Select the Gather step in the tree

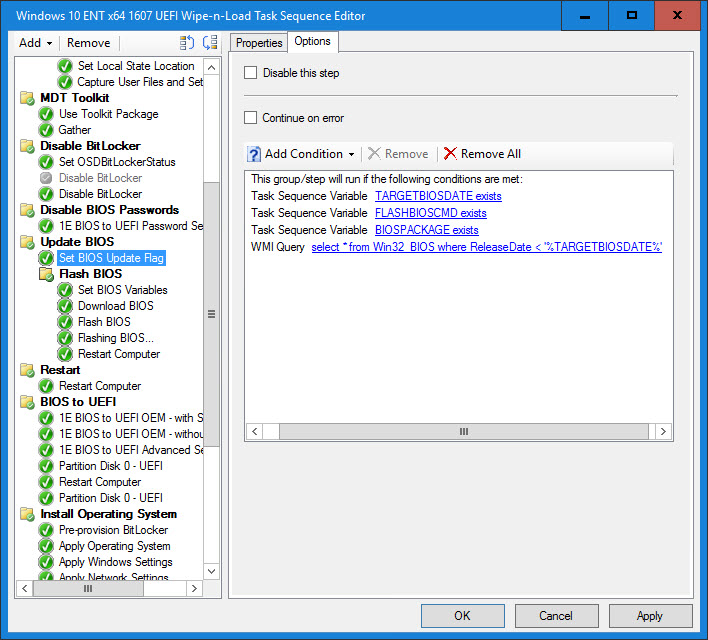(x=74, y=130)
